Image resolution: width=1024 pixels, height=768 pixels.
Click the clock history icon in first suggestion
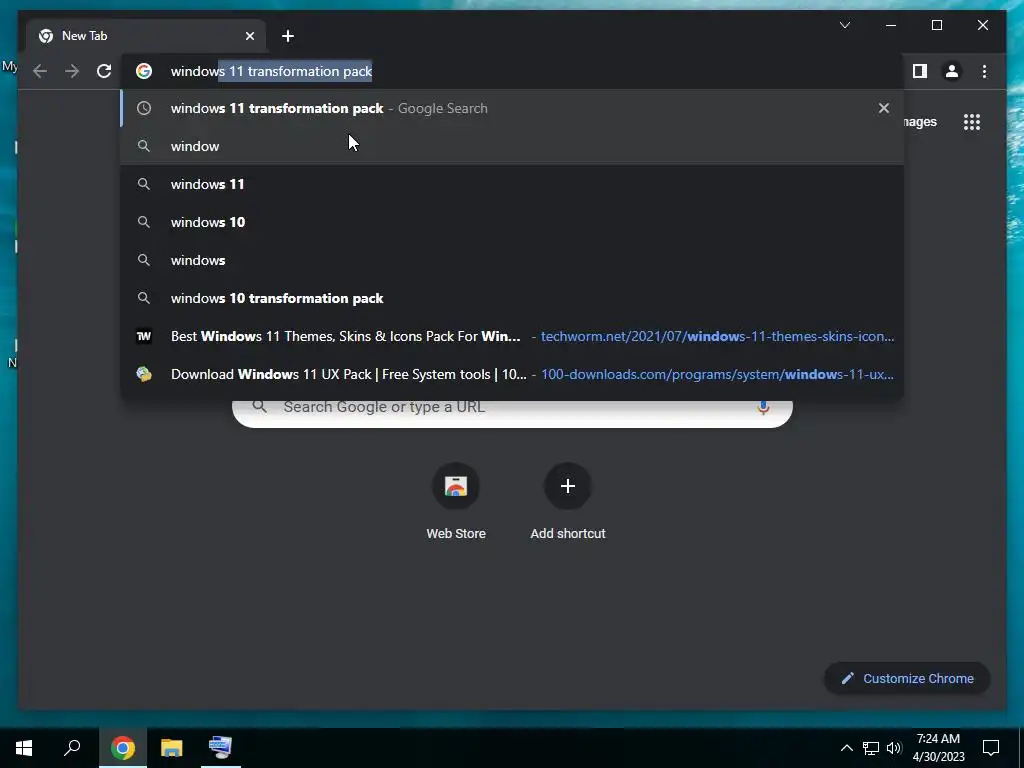pos(144,108)
